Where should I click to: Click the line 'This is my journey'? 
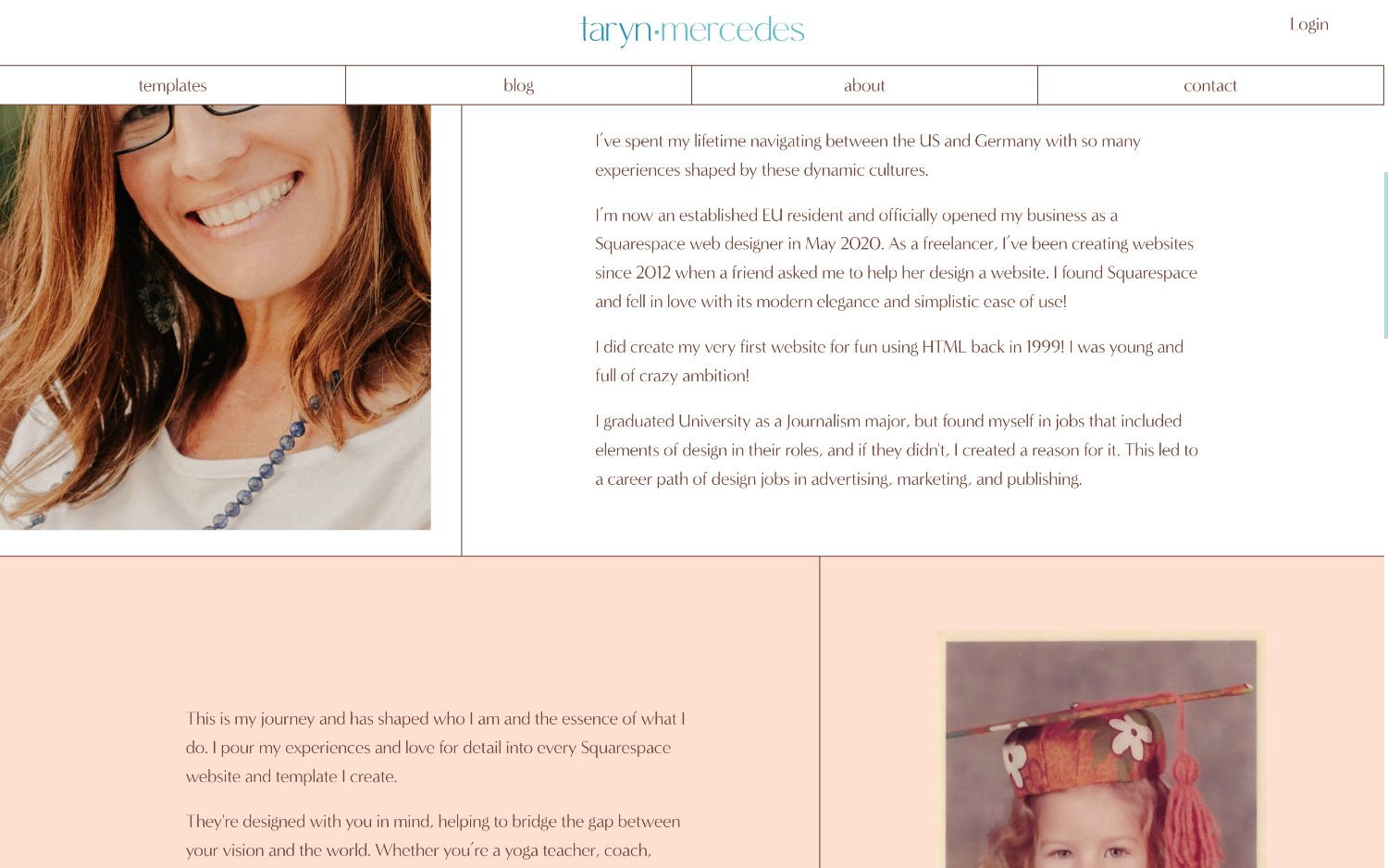click(435, 718)
